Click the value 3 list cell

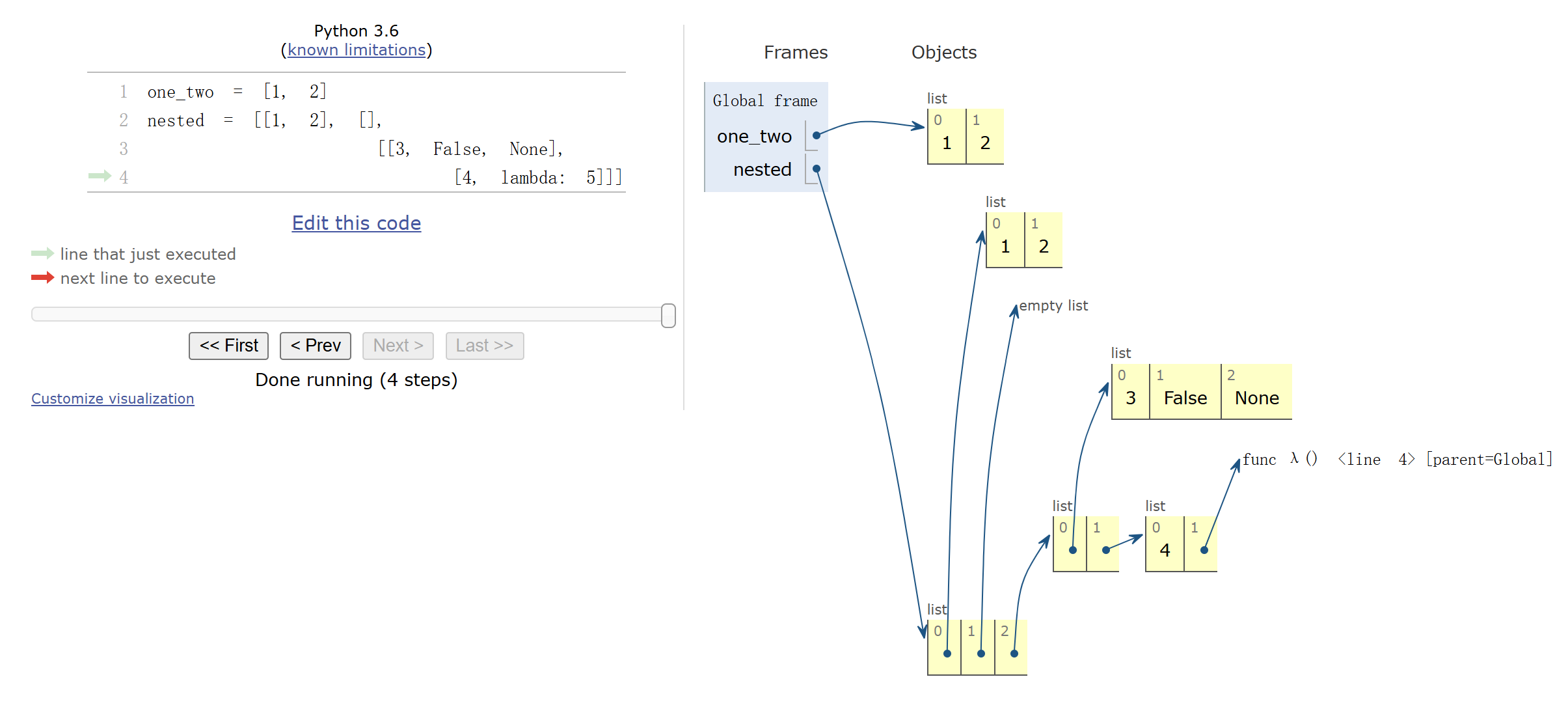click(x=1131, y=392)
